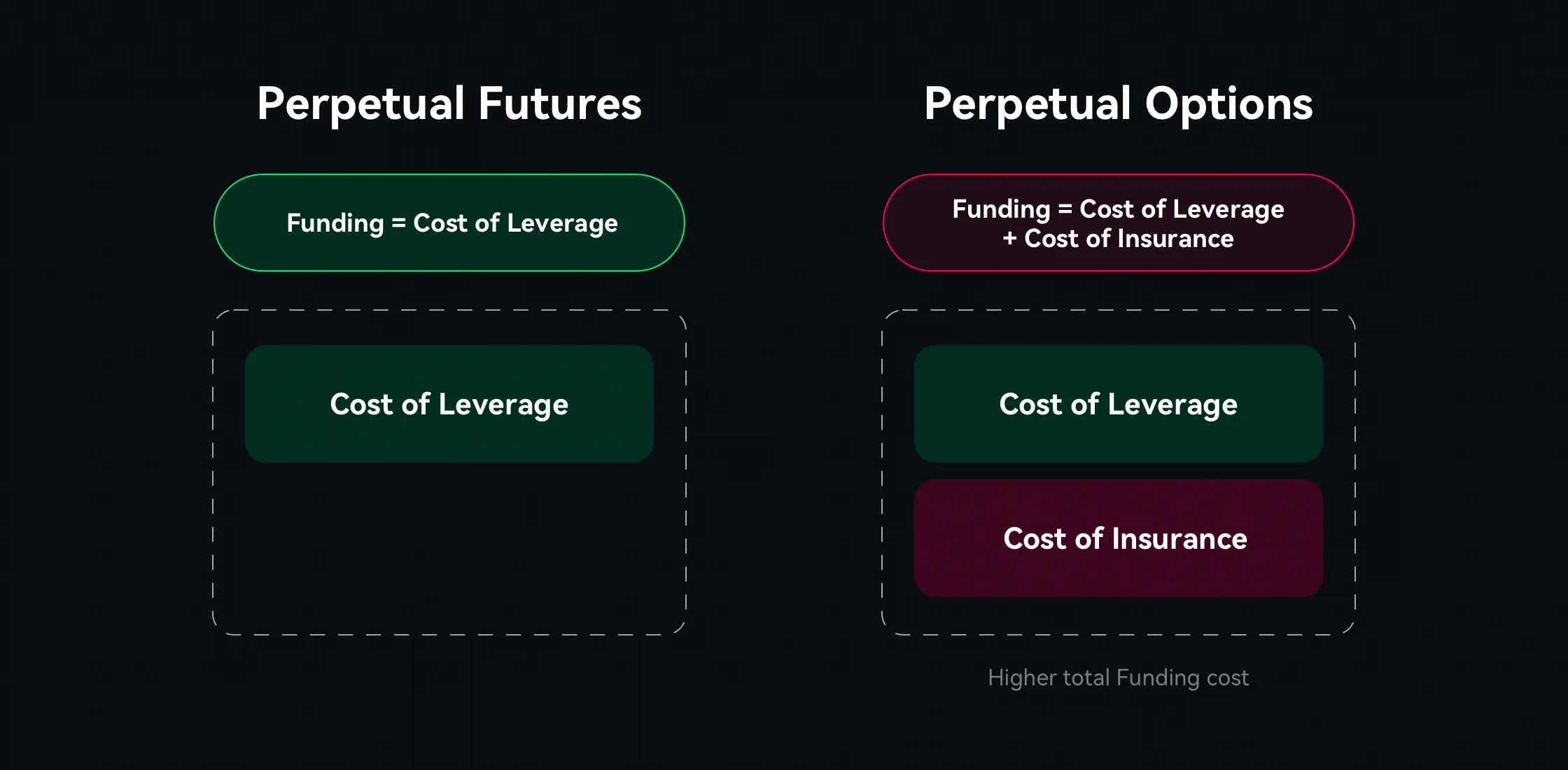
Task: Click the plus sign in the red pill
Action: pos(1009,239)
